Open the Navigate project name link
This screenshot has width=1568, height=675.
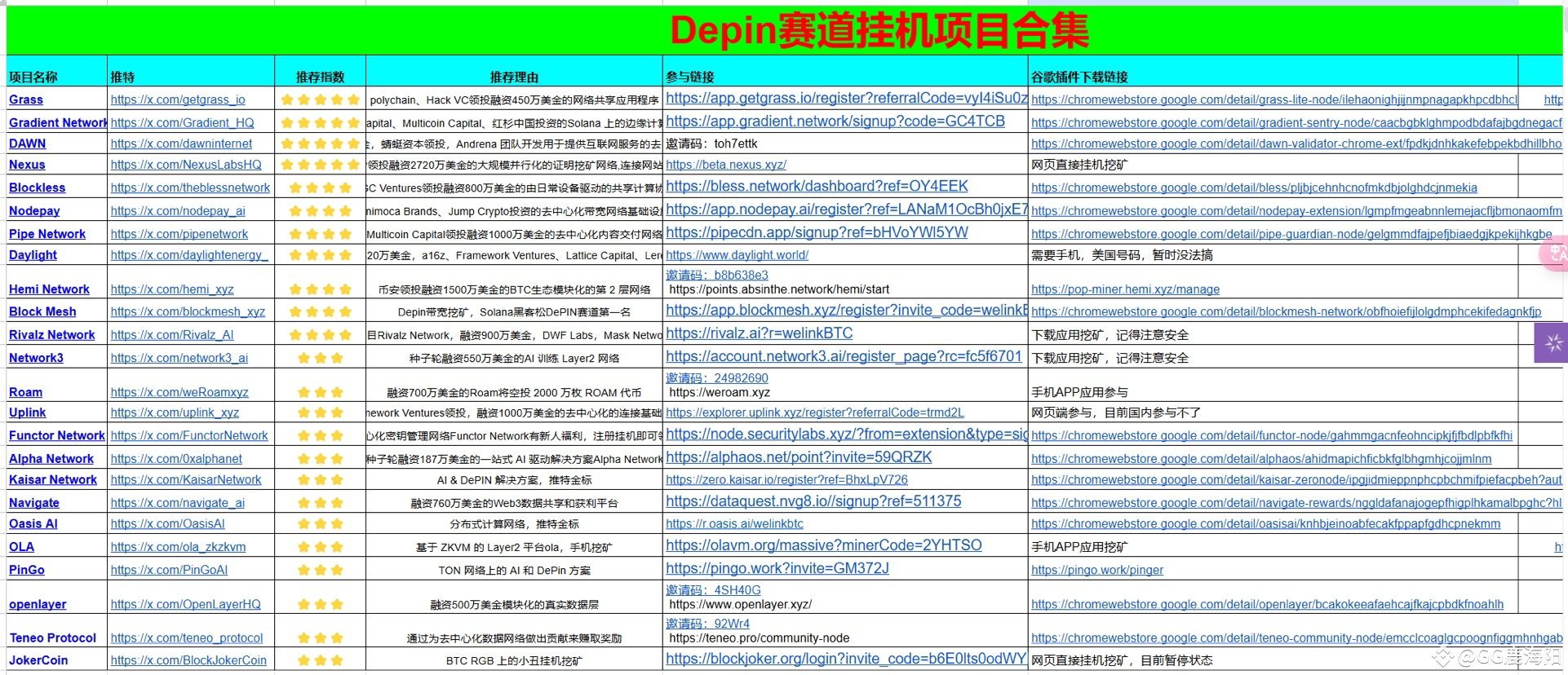point(34,503)
